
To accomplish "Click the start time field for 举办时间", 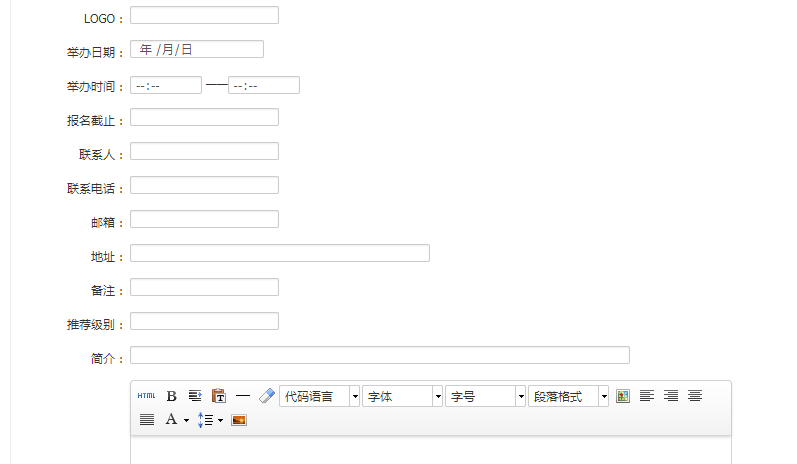I will (x=166, y=86).
